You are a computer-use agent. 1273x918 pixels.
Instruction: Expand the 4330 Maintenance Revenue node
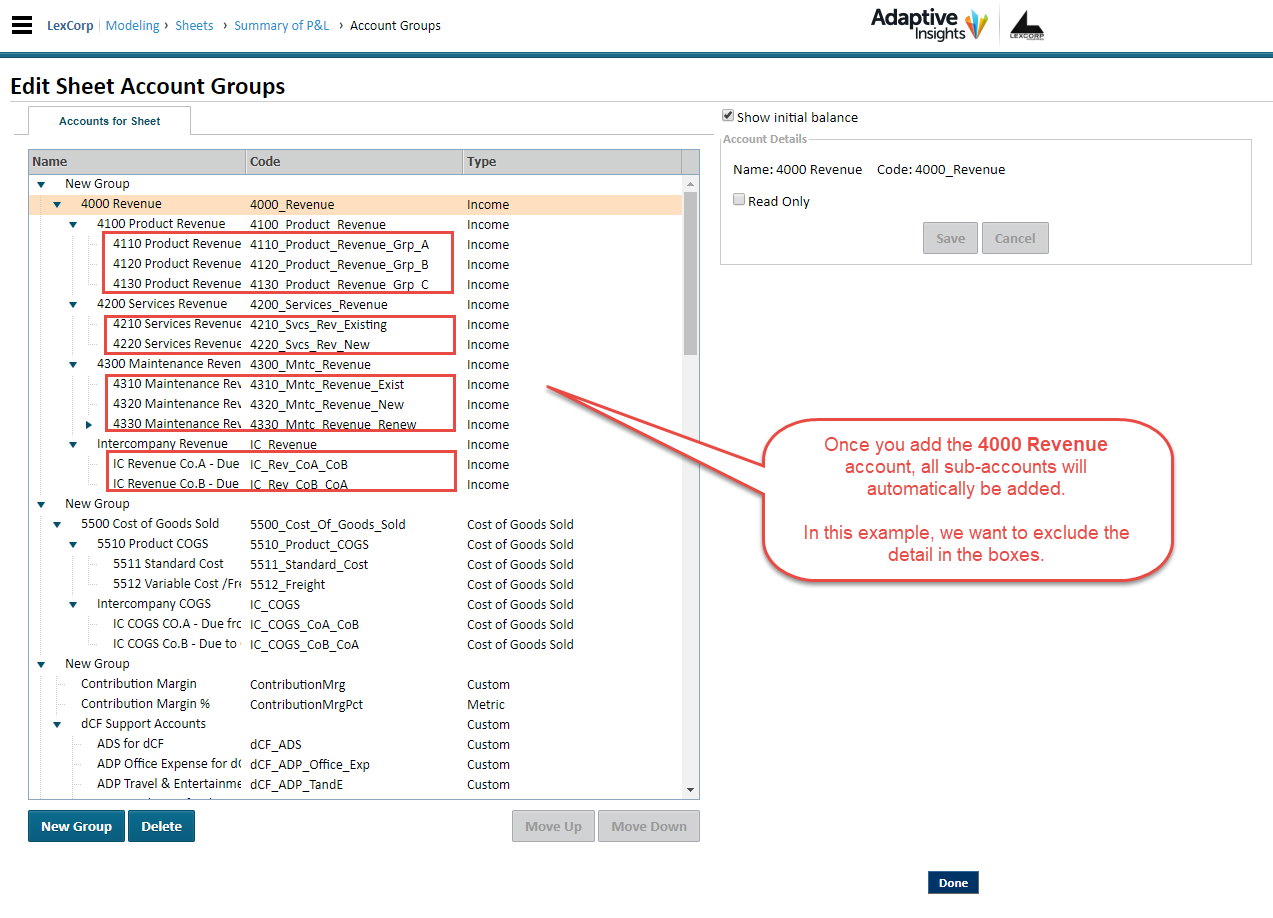pyautogui.click(x=89, y=424)
